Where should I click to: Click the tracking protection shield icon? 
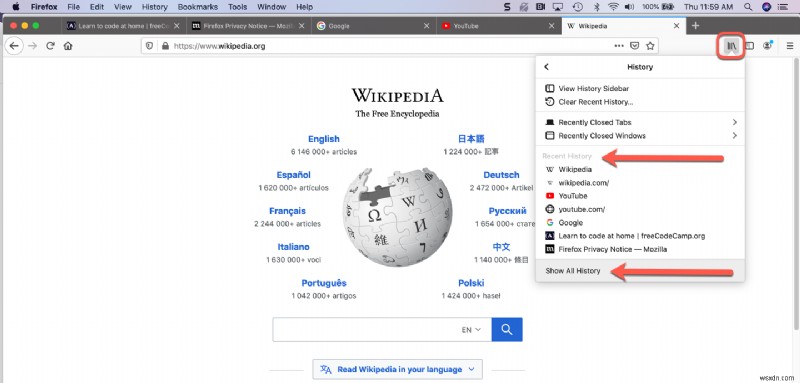point(149,46)
